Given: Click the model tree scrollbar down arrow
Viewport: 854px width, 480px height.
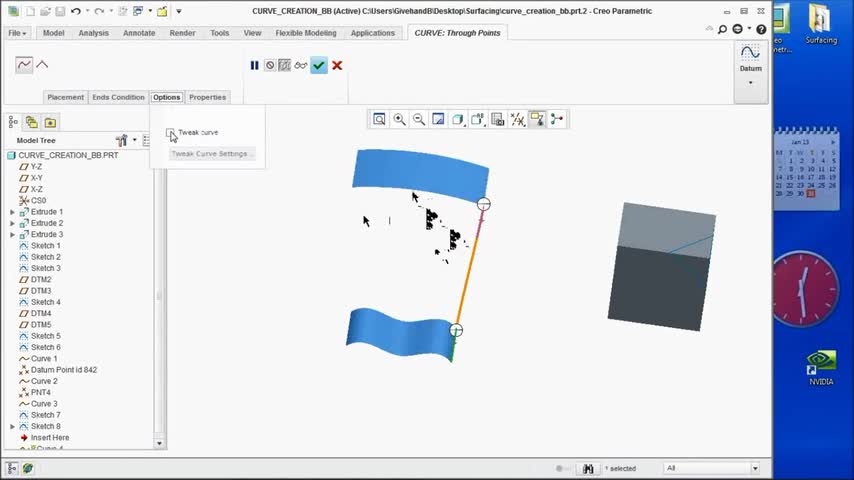Looking at the screenshot, I should coord(160,443).
